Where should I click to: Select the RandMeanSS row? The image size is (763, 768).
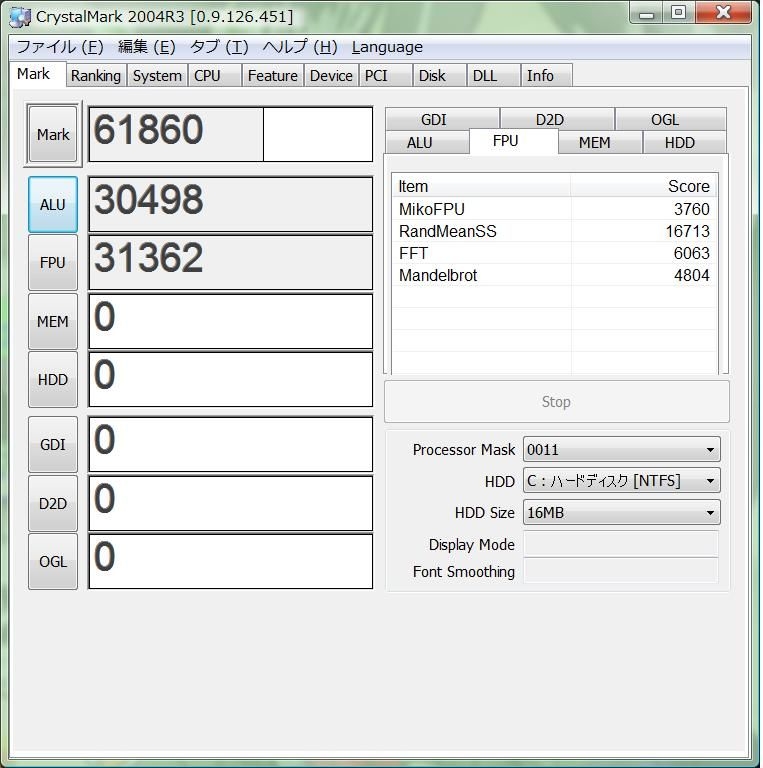coord(555,231)
